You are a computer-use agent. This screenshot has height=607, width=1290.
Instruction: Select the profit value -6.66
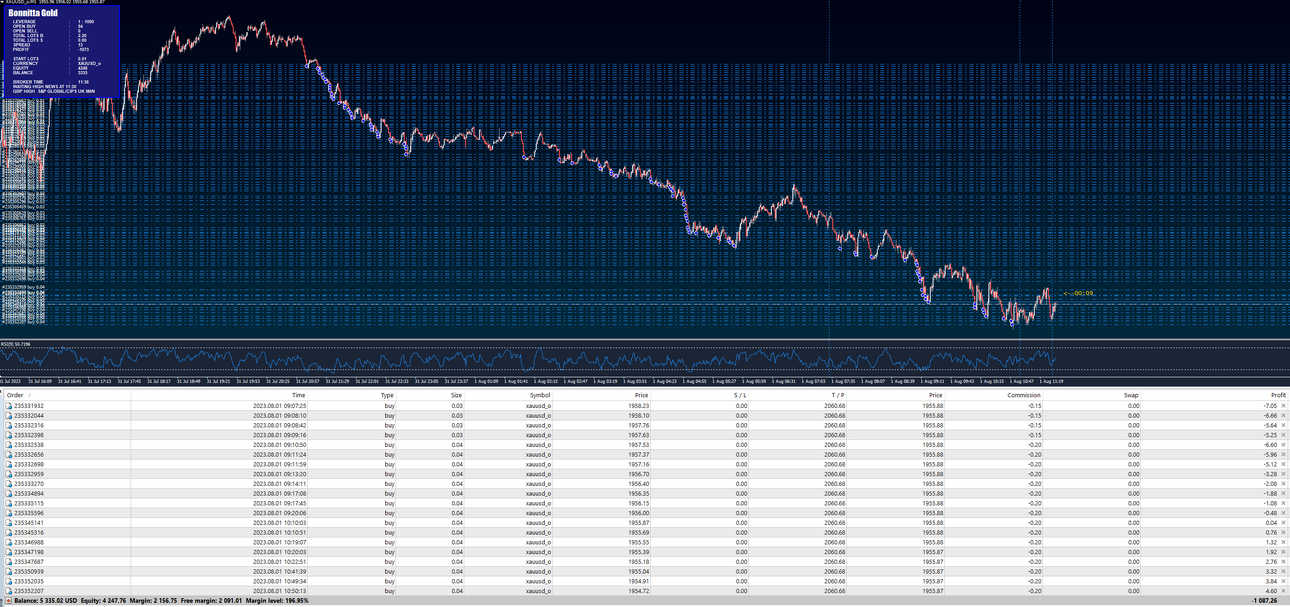click(1270, 416)
